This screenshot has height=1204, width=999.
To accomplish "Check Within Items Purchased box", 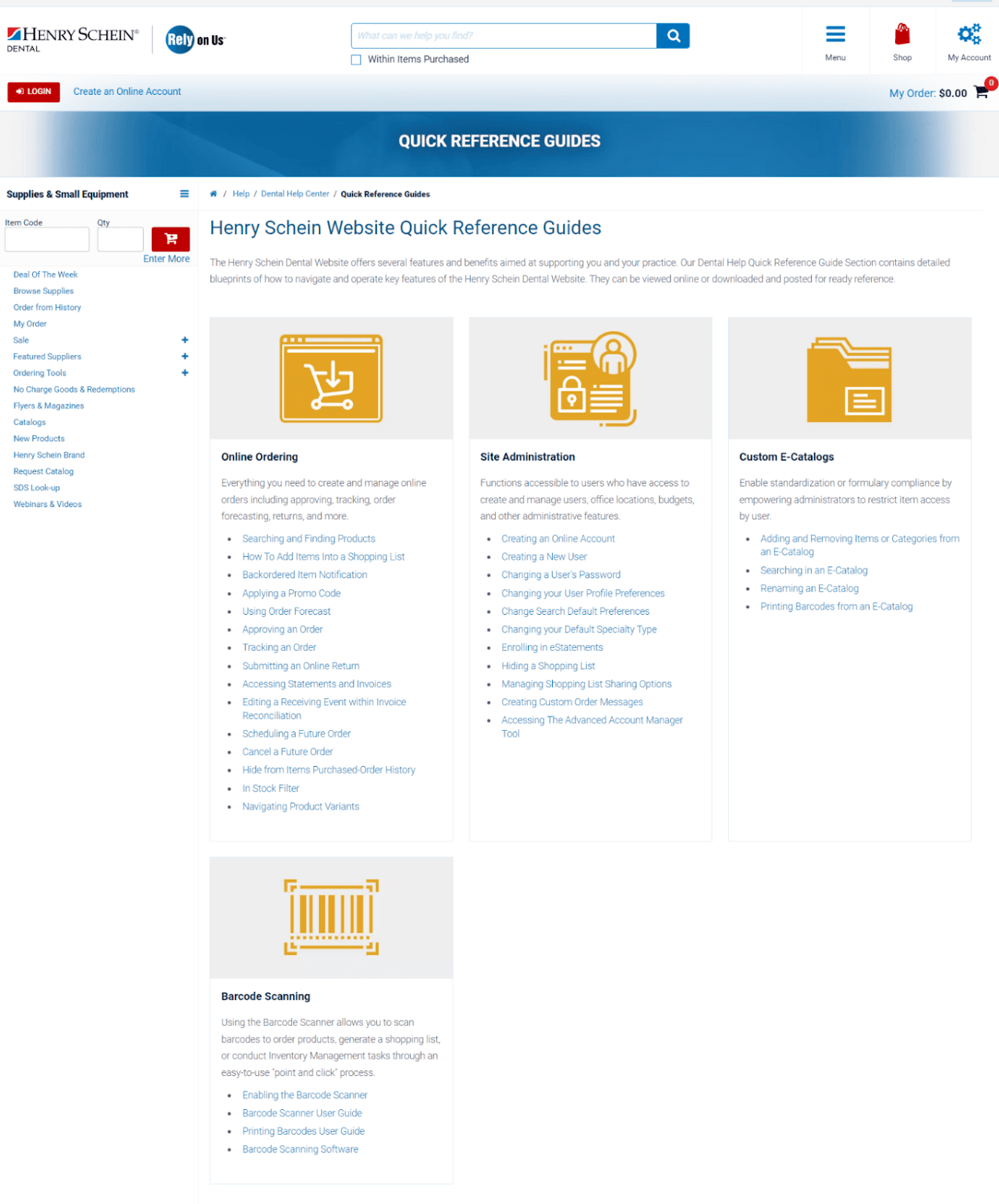I will pos(357,59).
